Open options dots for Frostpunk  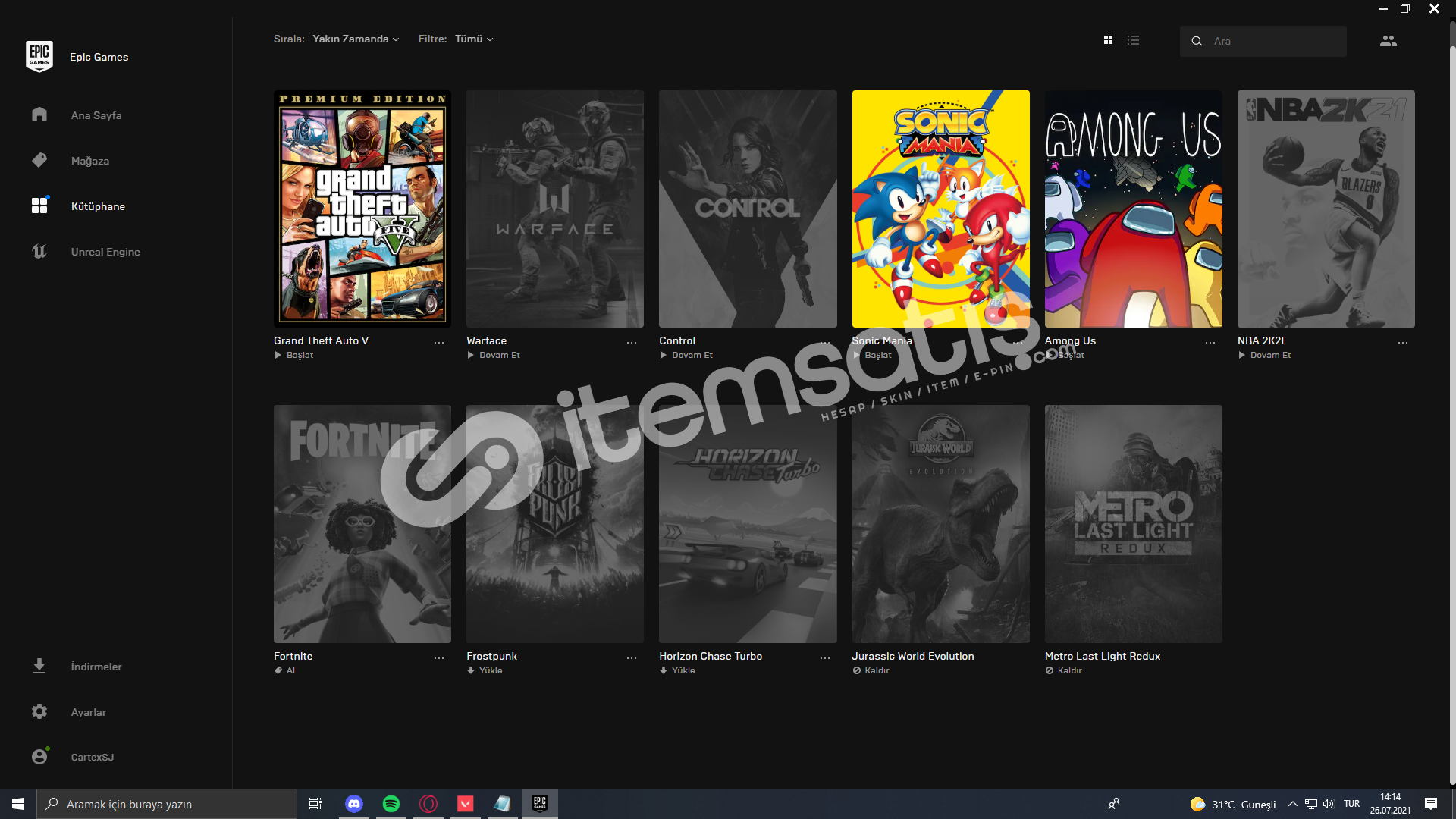(x=632, y=658)
